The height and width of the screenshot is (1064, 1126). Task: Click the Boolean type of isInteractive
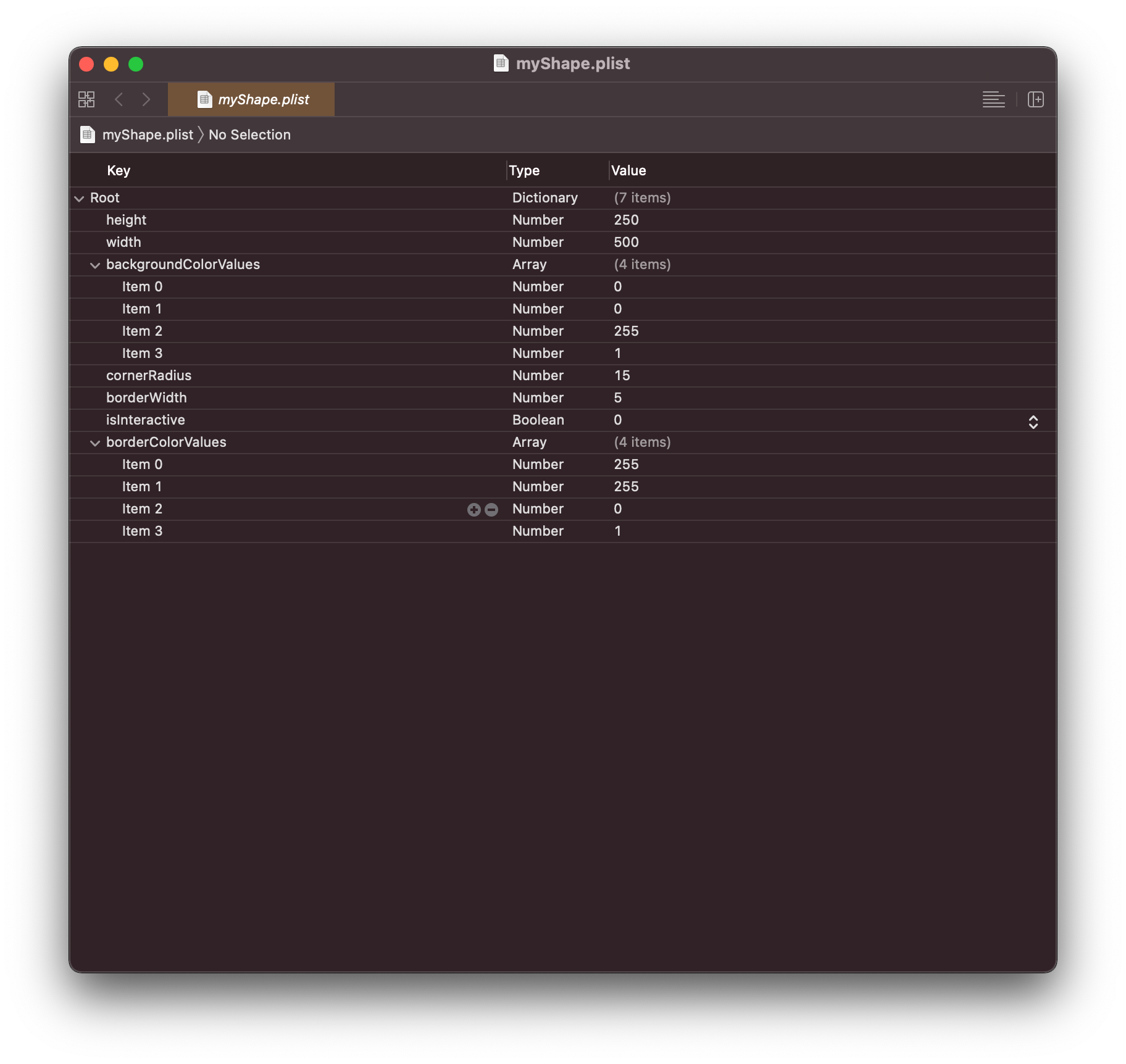(538, 420)
